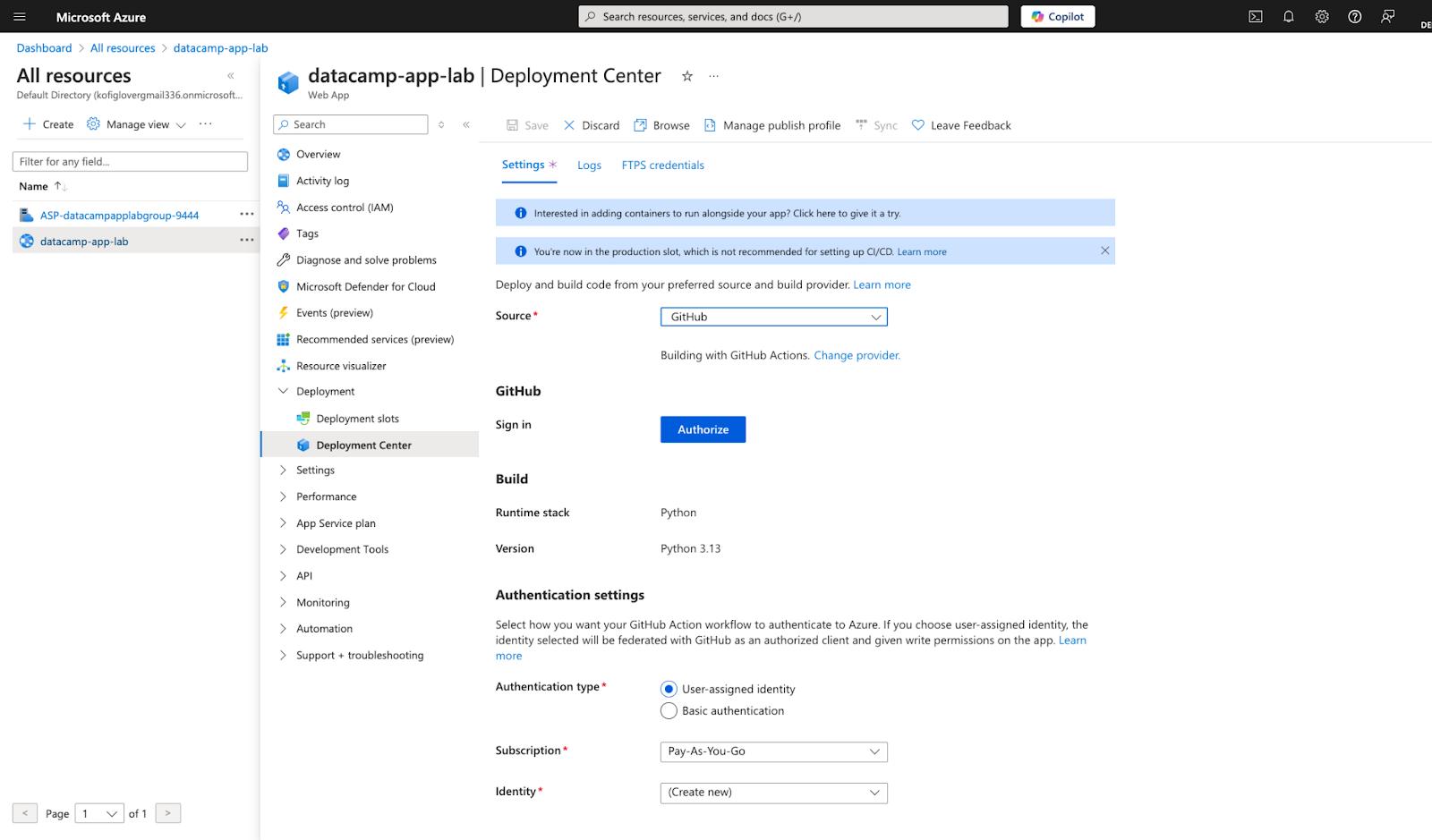
Task: Click the Sync toolbar button
Action: (876, 125)
